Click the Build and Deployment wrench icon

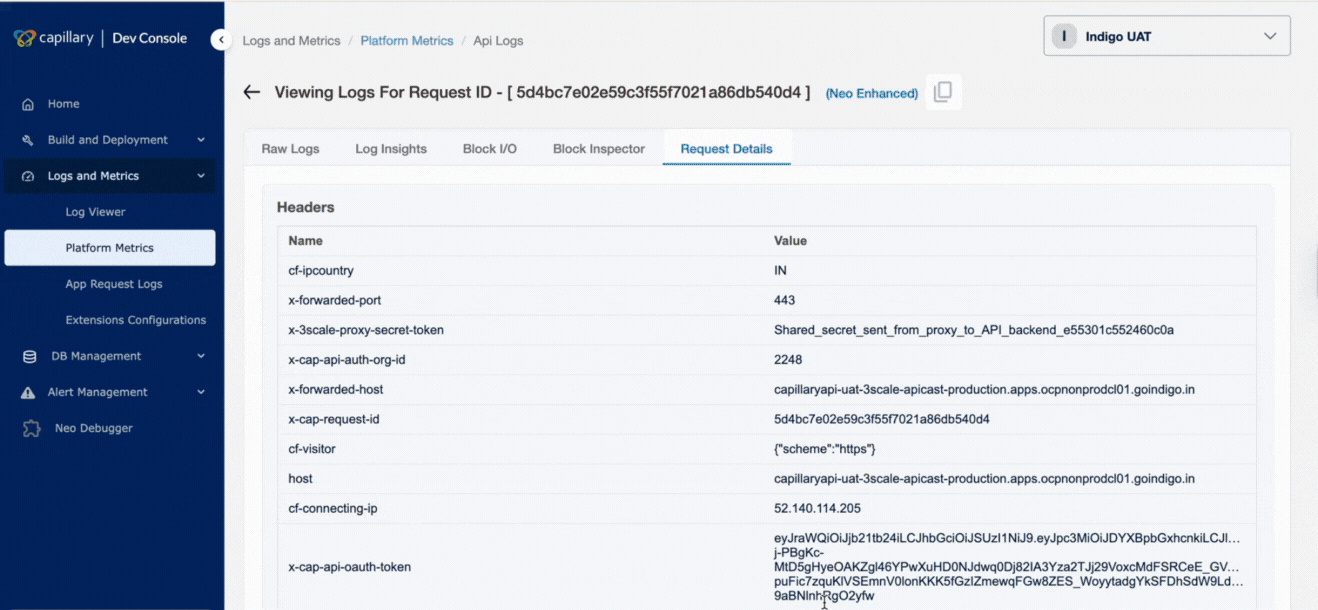[28, 140]
